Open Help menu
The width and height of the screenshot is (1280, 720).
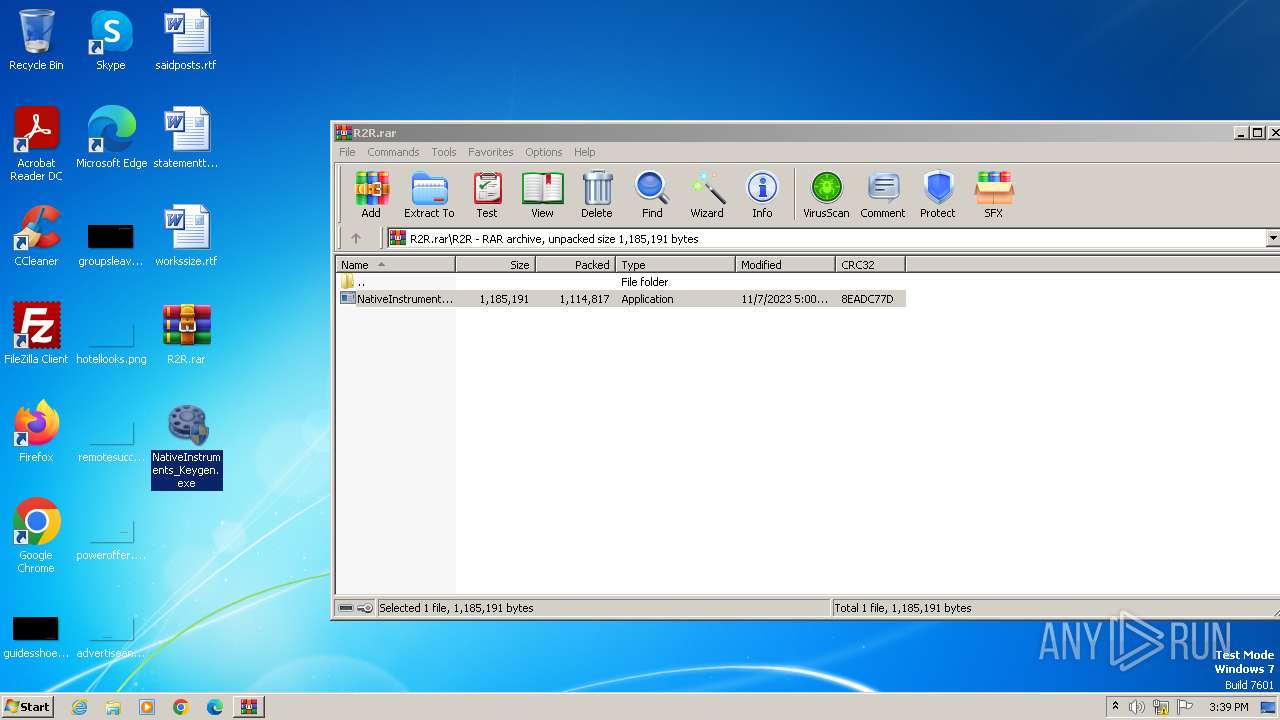(x=585, y=152)
